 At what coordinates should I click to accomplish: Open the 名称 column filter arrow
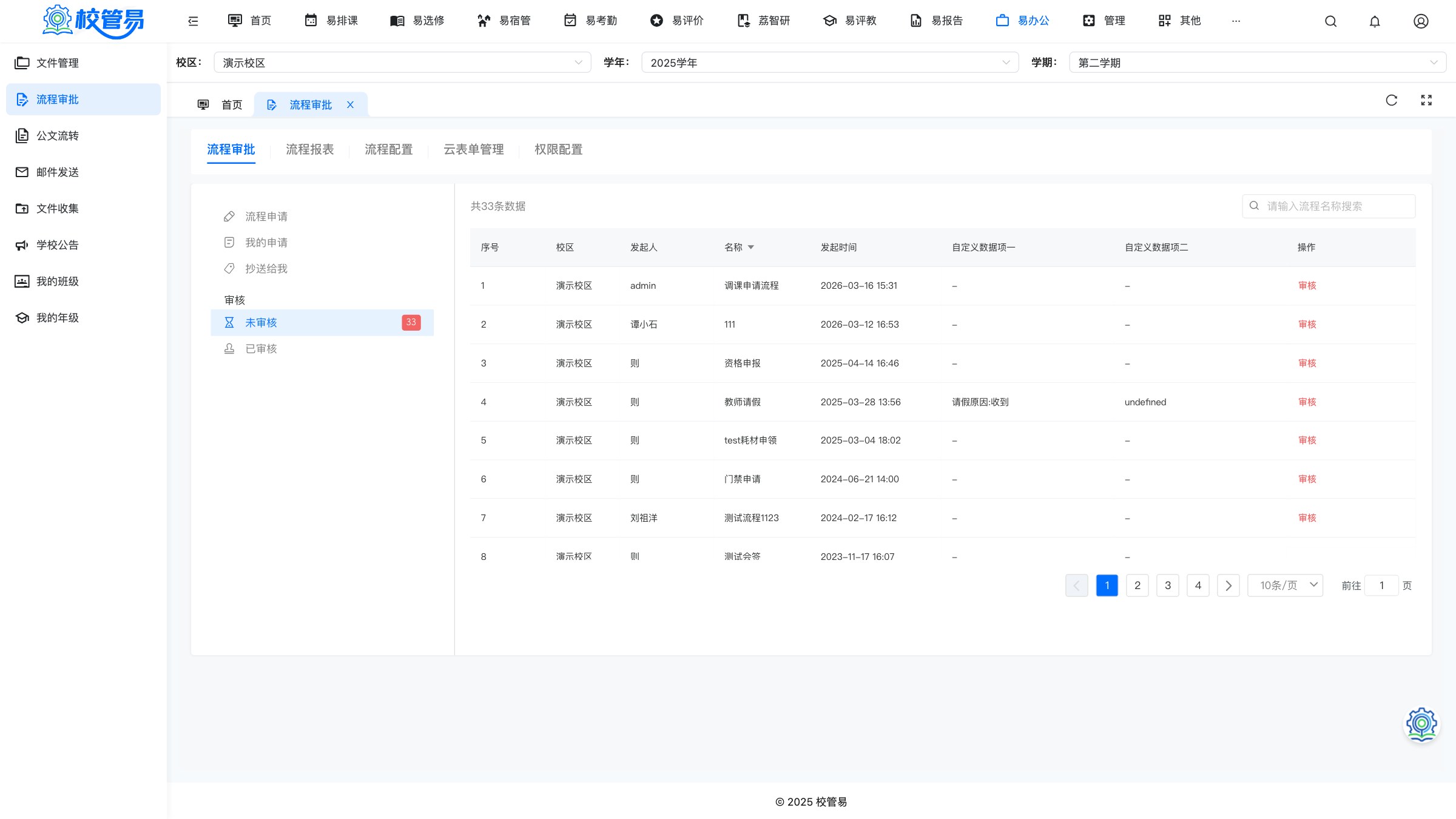click(x=751, y=248)
